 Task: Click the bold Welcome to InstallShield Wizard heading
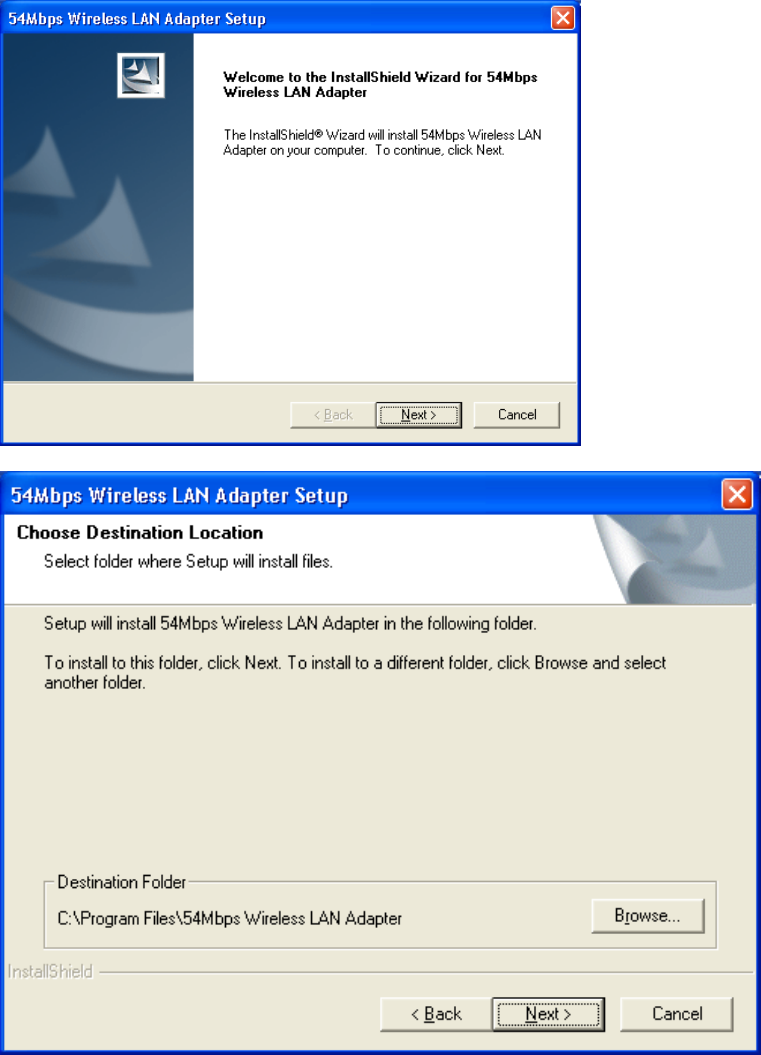point(380,85)
